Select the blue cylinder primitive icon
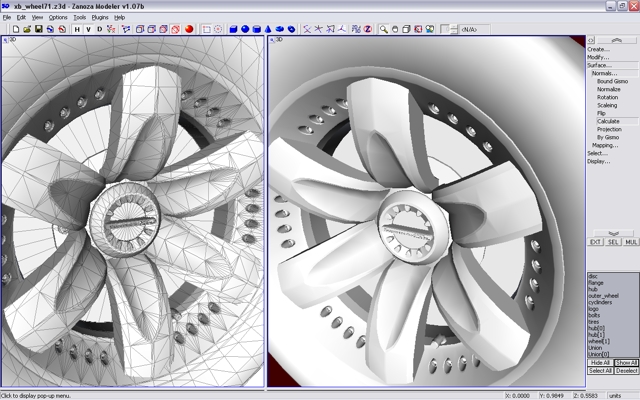The width and height of the screenshot is (640, 400). coord(257,29)
